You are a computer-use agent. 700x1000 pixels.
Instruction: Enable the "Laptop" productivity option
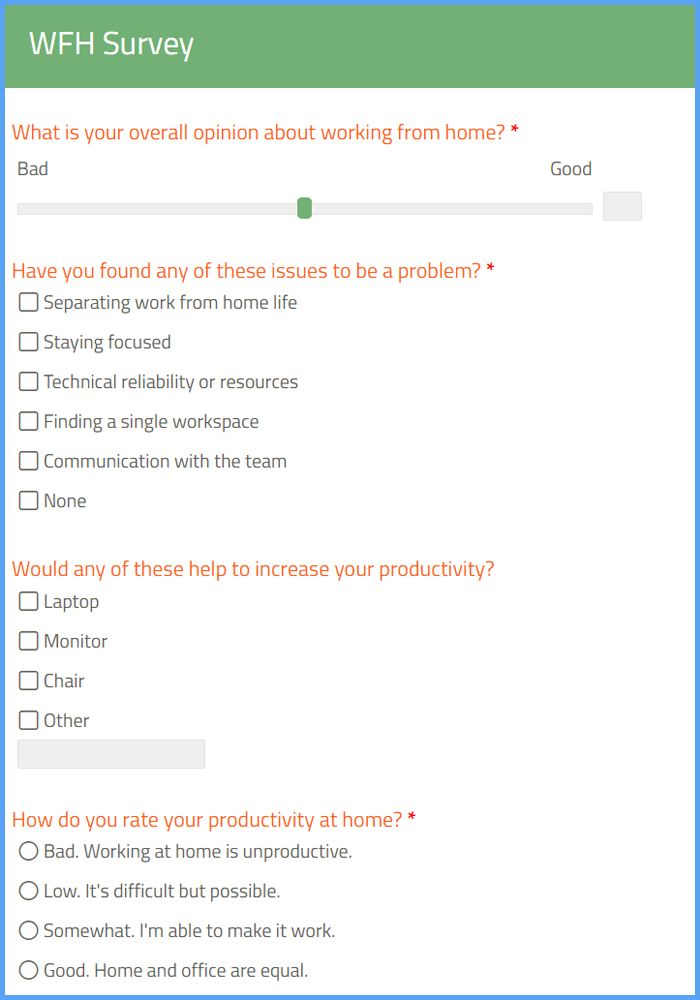28,601
